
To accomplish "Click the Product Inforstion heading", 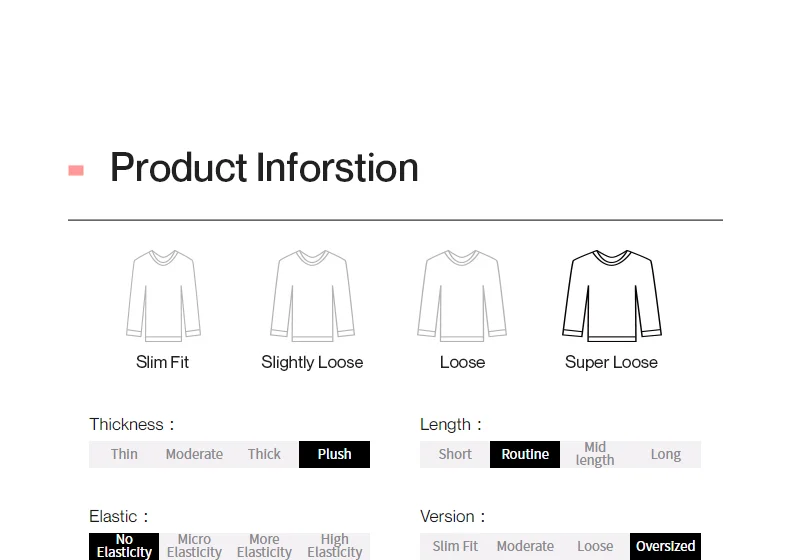I will click(265, 168).
